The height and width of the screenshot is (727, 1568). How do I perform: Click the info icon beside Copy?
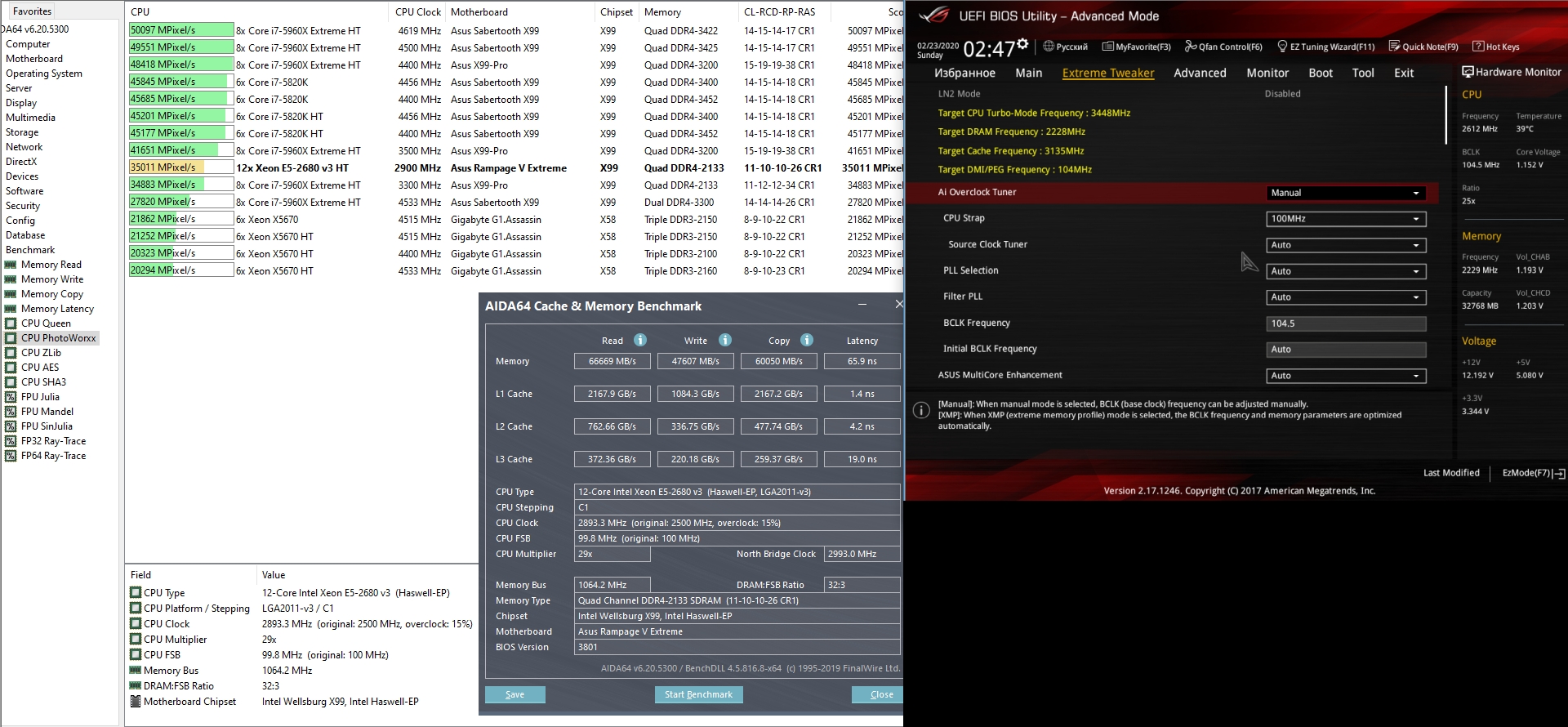807,340
